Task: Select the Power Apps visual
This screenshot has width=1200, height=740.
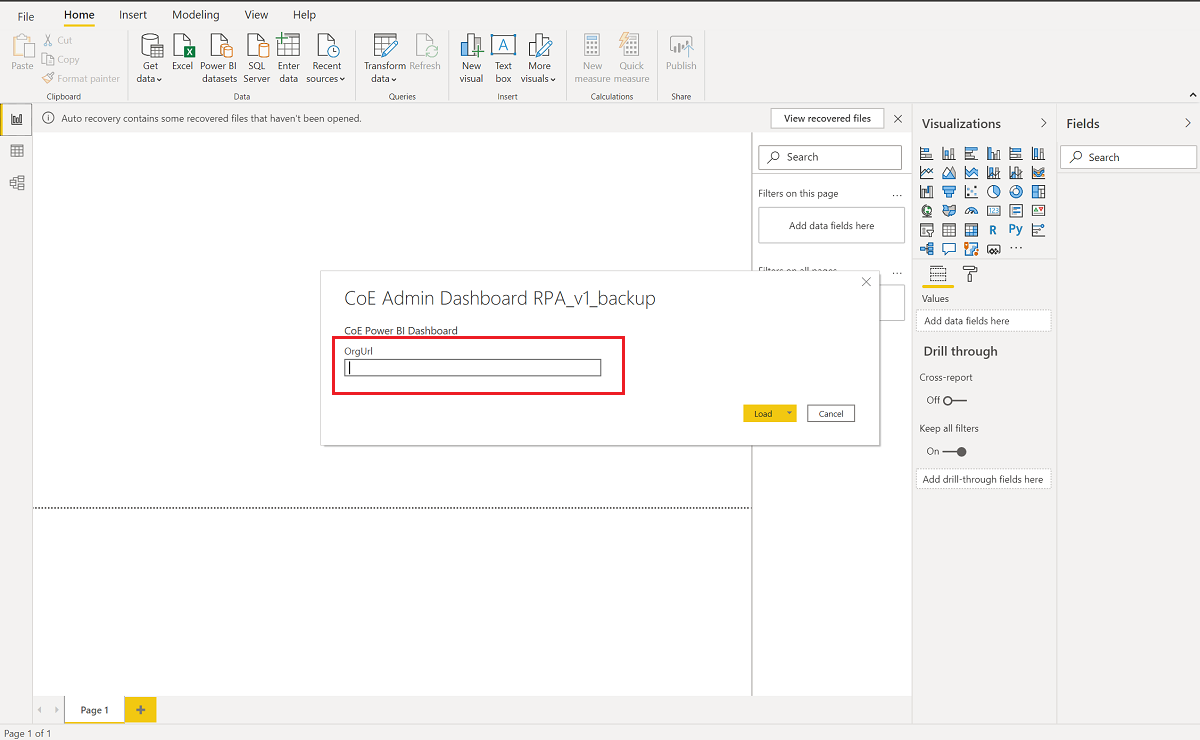Action: click(993, 249)
